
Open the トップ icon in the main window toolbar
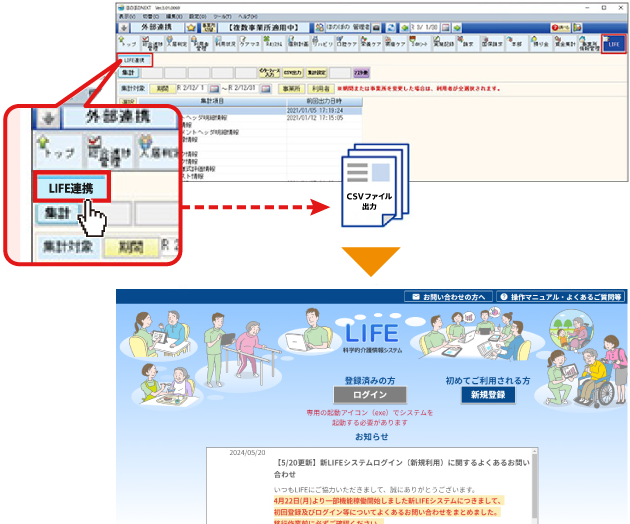tap(128, 43)
